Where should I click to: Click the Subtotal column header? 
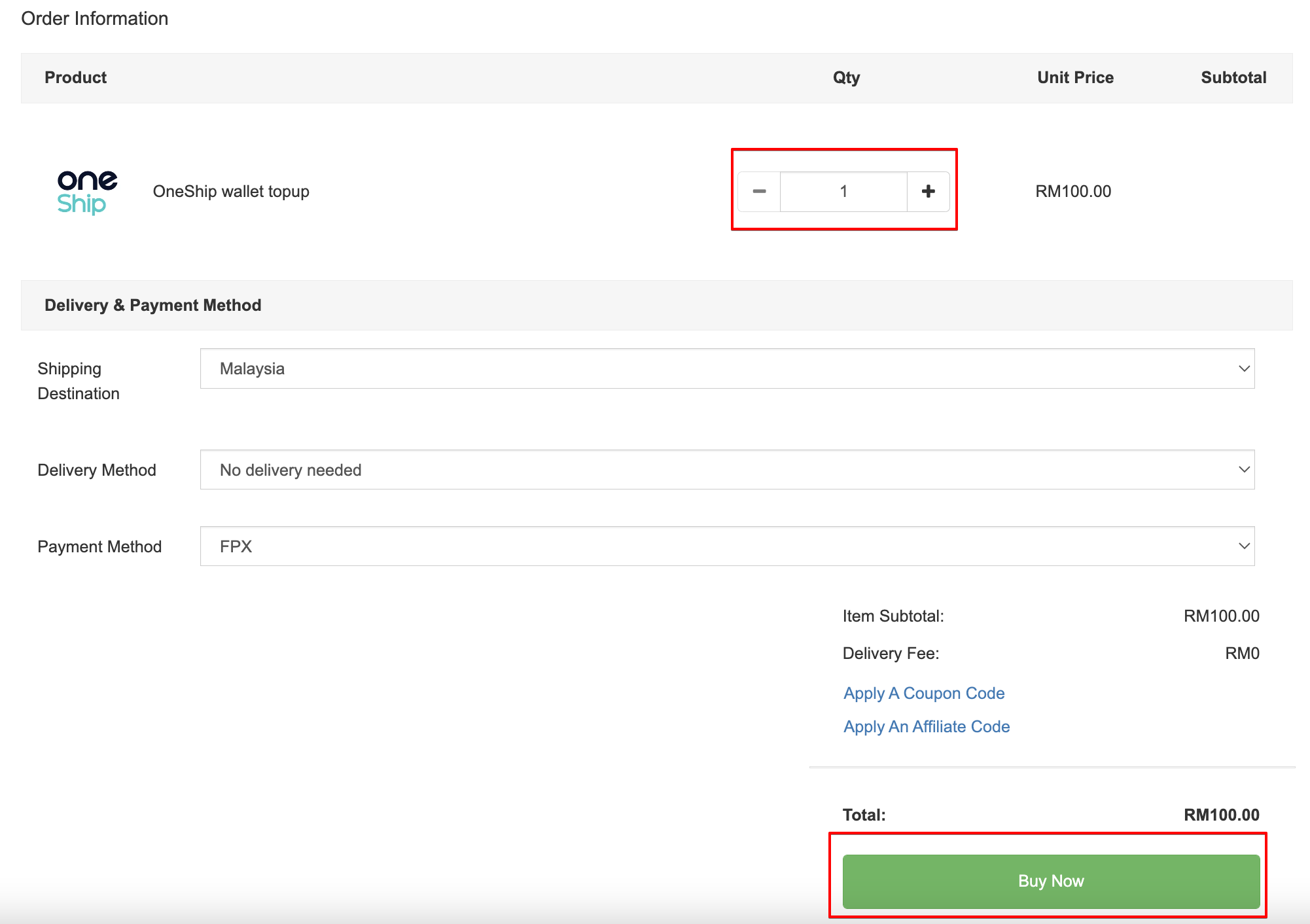click(1233, 78)
